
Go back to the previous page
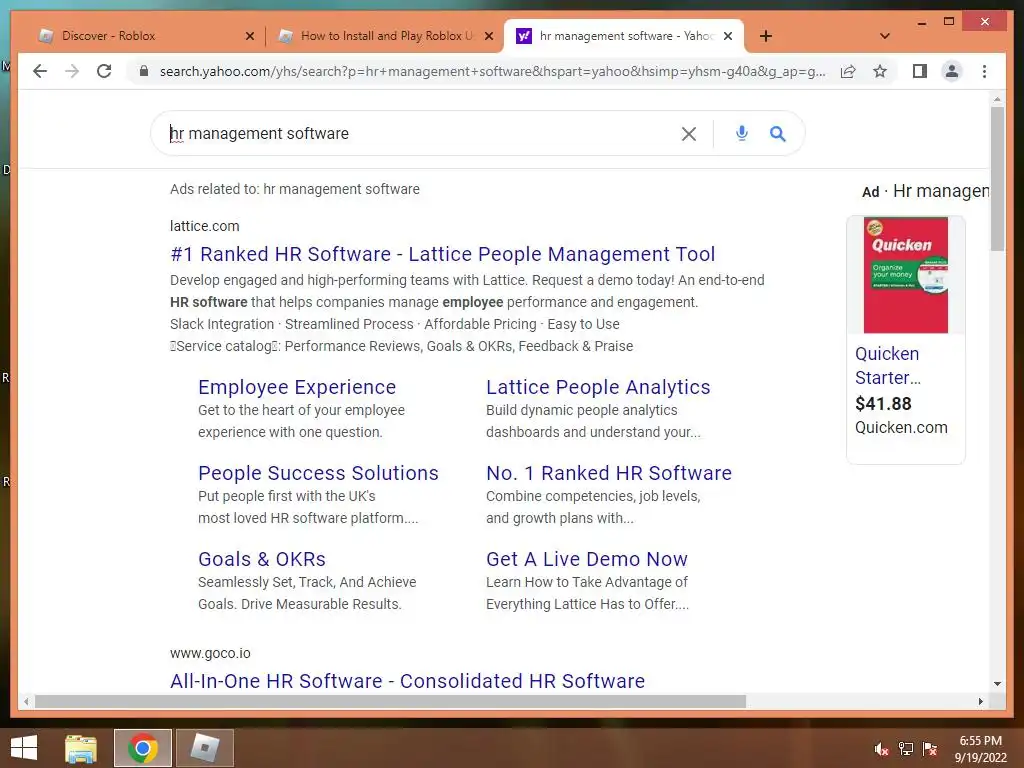[x=40, y=71]
